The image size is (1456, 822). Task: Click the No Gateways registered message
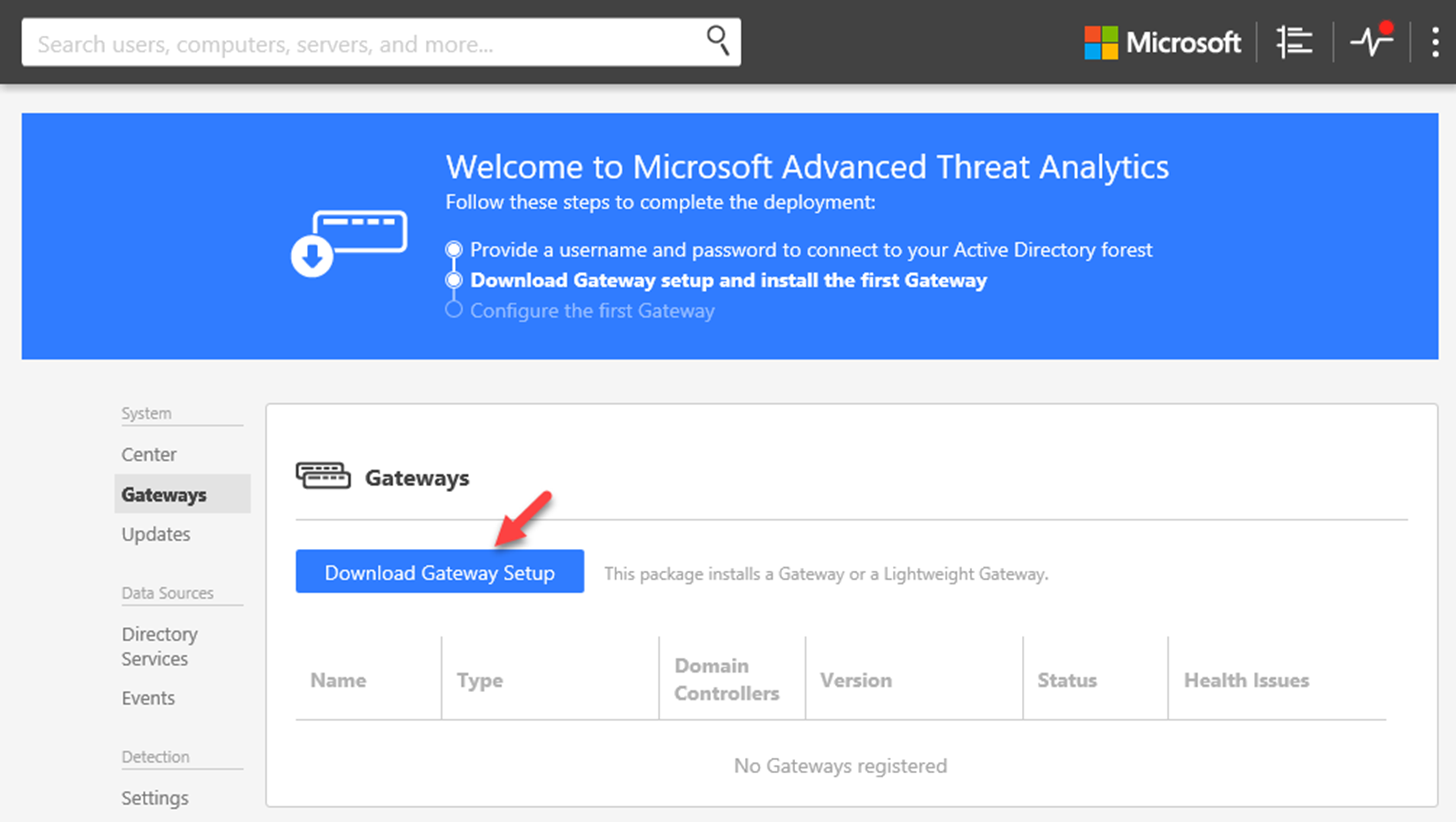840,766
